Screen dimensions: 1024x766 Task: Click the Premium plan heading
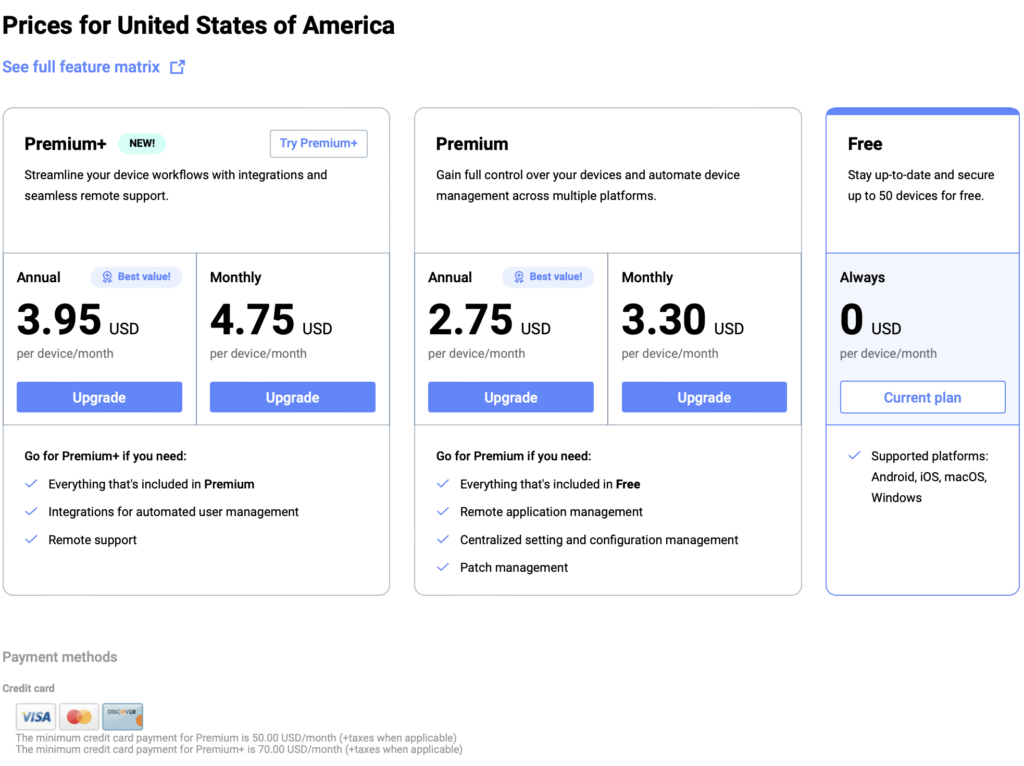(x=472, y=144)
